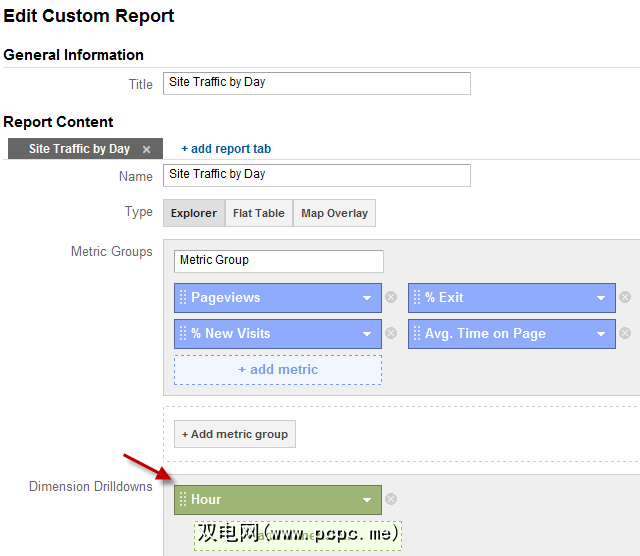Image resolution: width=640 pixels, height=556 pixels.
Task: Close the Site Traffic by Day tab
Action: click(x=146, y=149)
